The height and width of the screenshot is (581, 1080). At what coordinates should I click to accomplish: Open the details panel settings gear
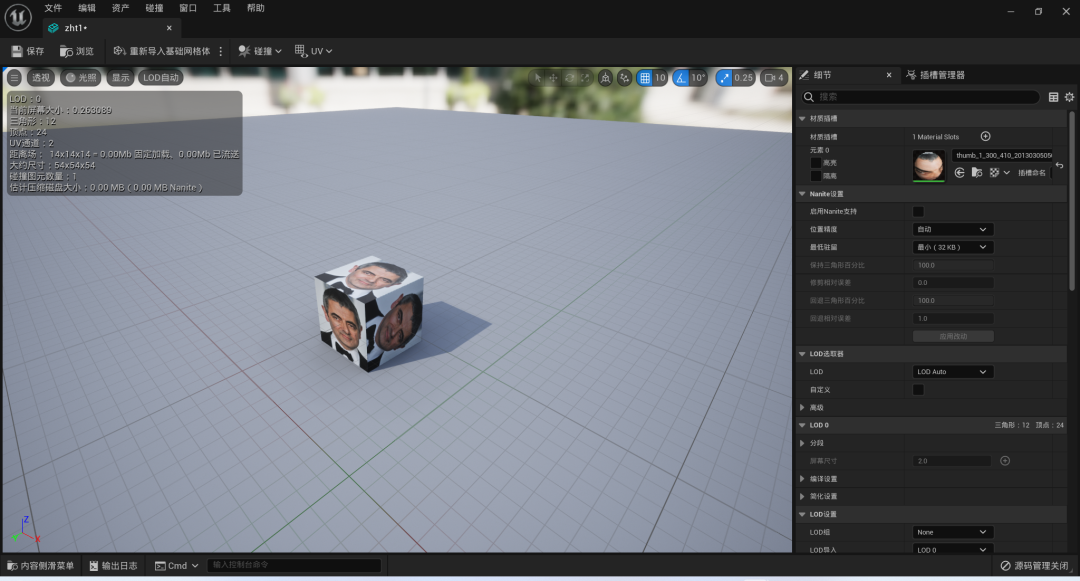[1069, 97]
